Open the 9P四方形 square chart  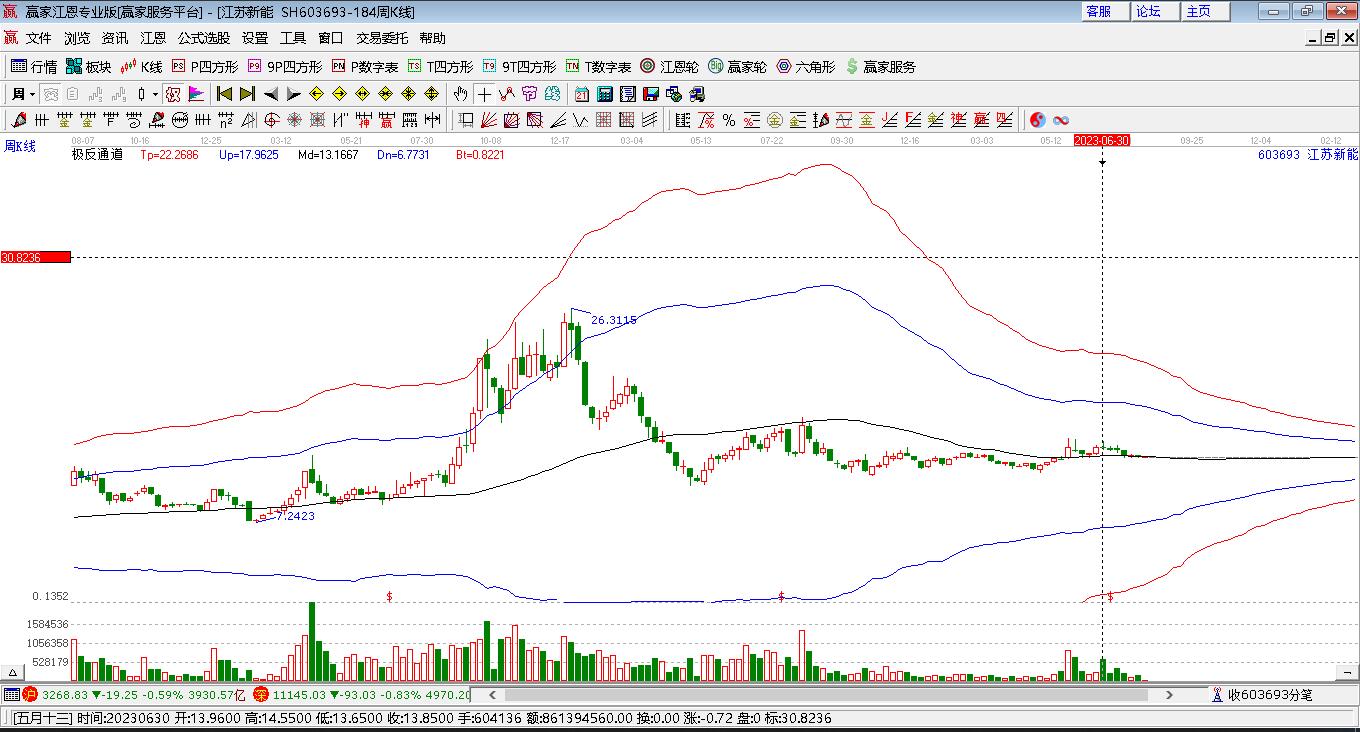point(285,67)
